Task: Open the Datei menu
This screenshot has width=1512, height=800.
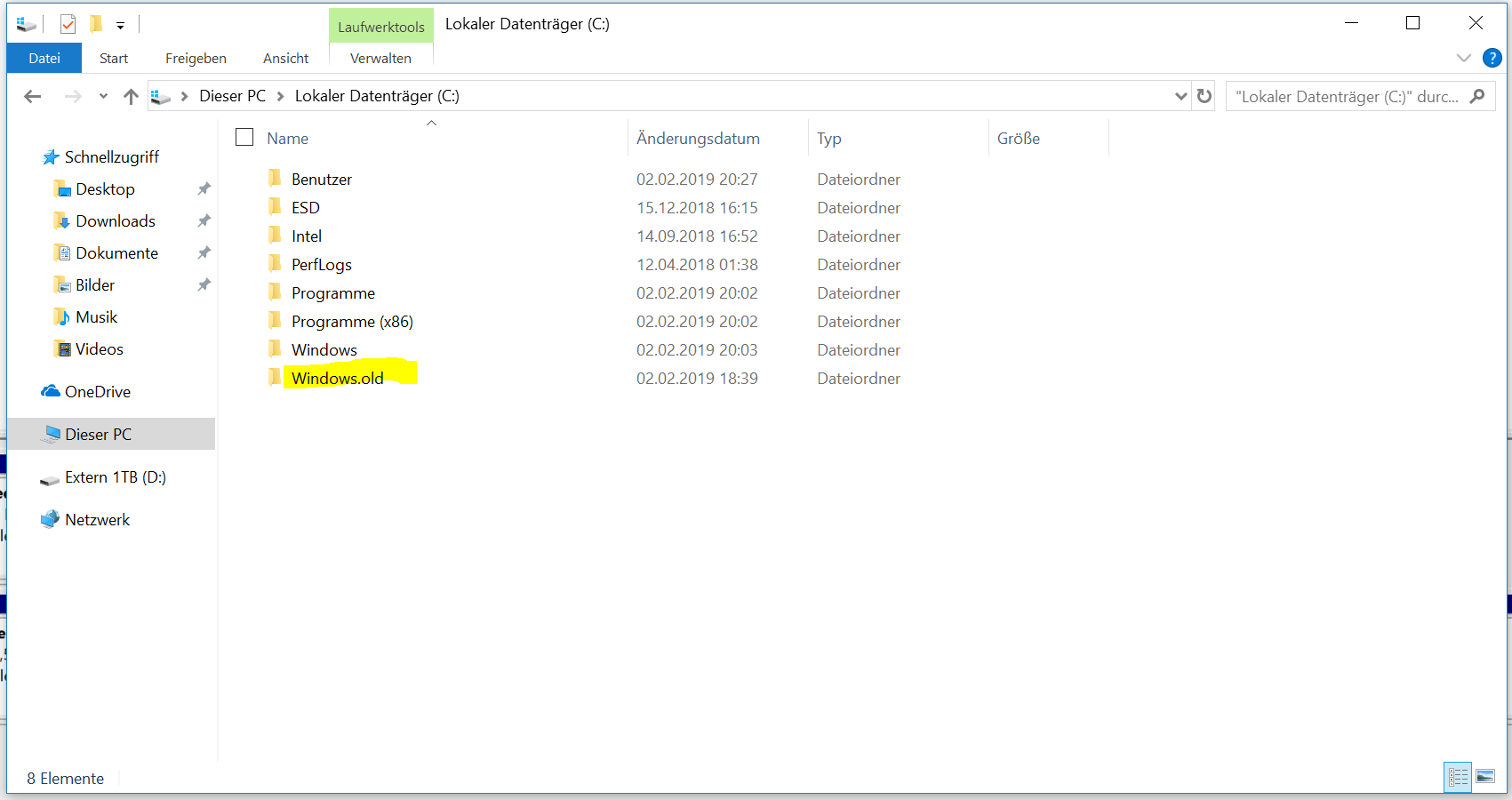Action: tap(44, 58)
